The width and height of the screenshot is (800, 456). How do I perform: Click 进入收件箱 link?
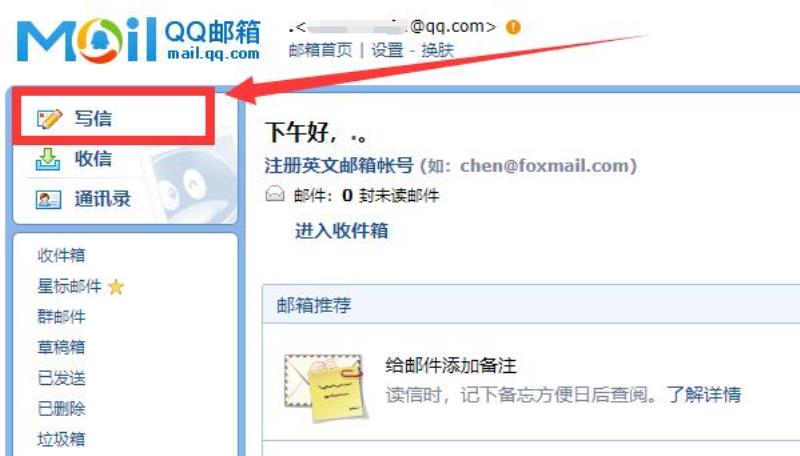(341, 231)
